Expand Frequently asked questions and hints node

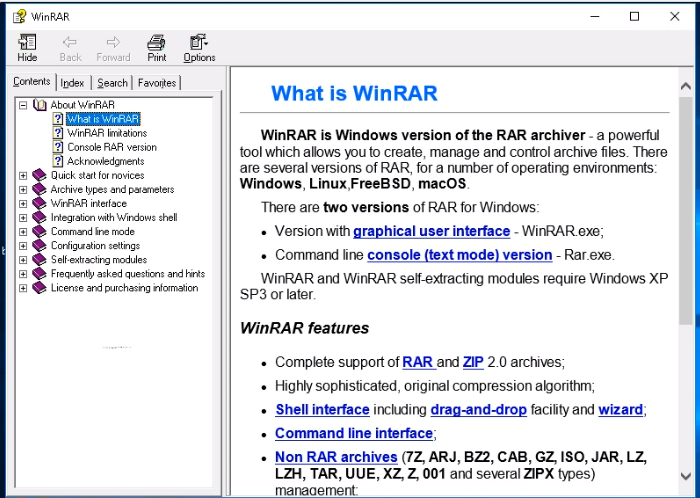tap(23, 274)
